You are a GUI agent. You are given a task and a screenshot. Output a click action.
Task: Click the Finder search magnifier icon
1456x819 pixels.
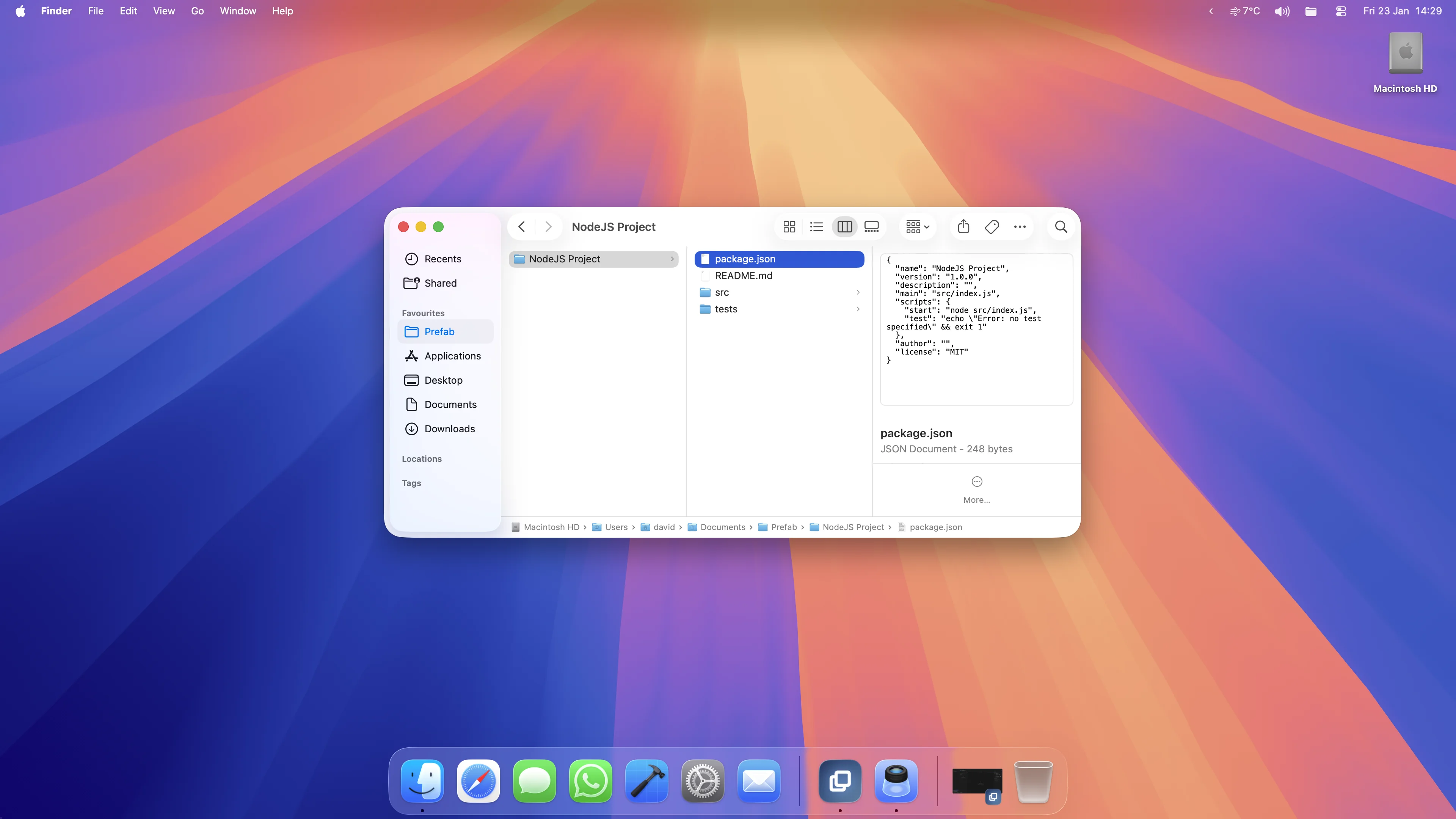pos(1061,227)
